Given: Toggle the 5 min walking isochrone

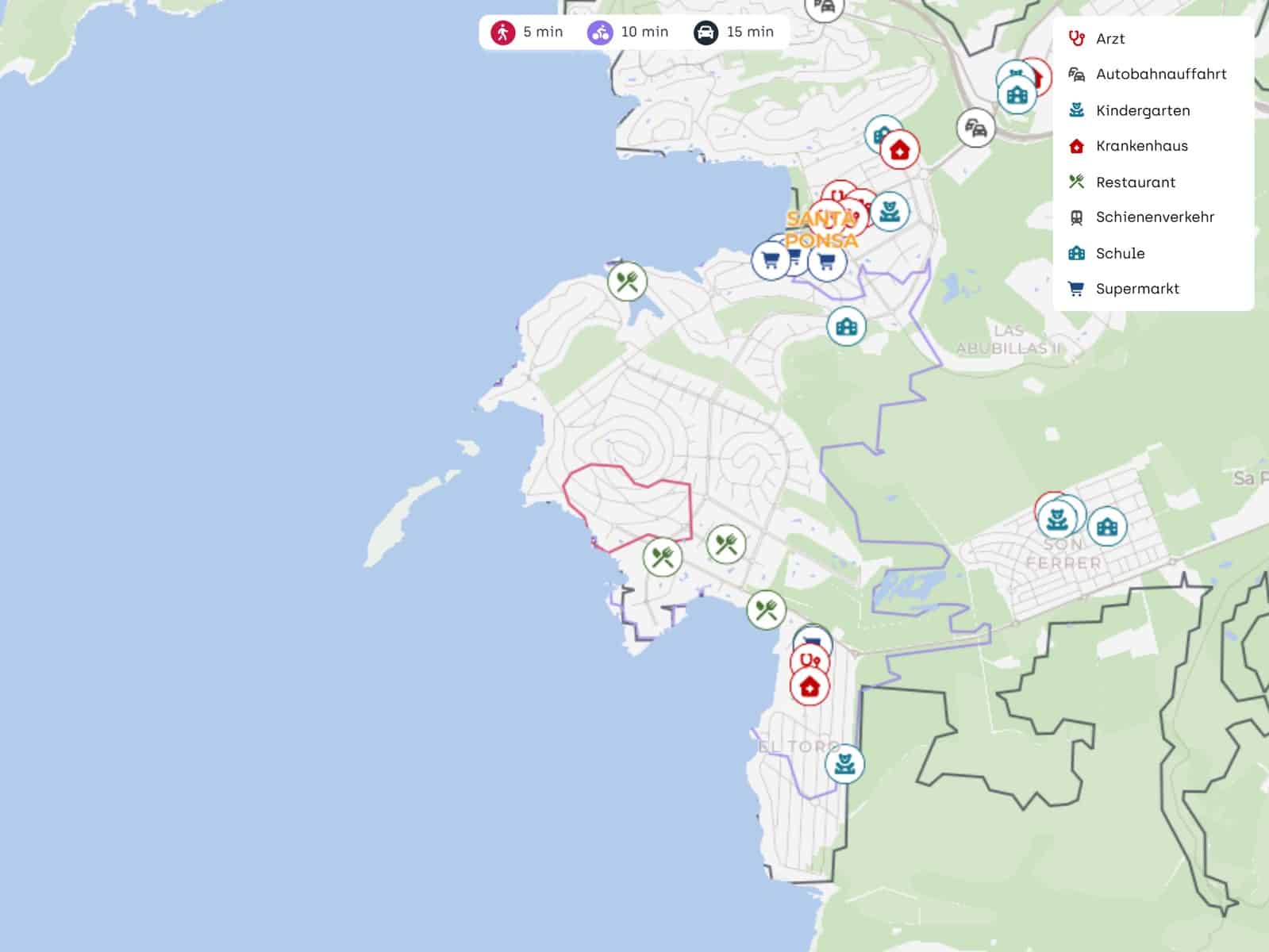Looking at the screenshot, I should point(527,33).
